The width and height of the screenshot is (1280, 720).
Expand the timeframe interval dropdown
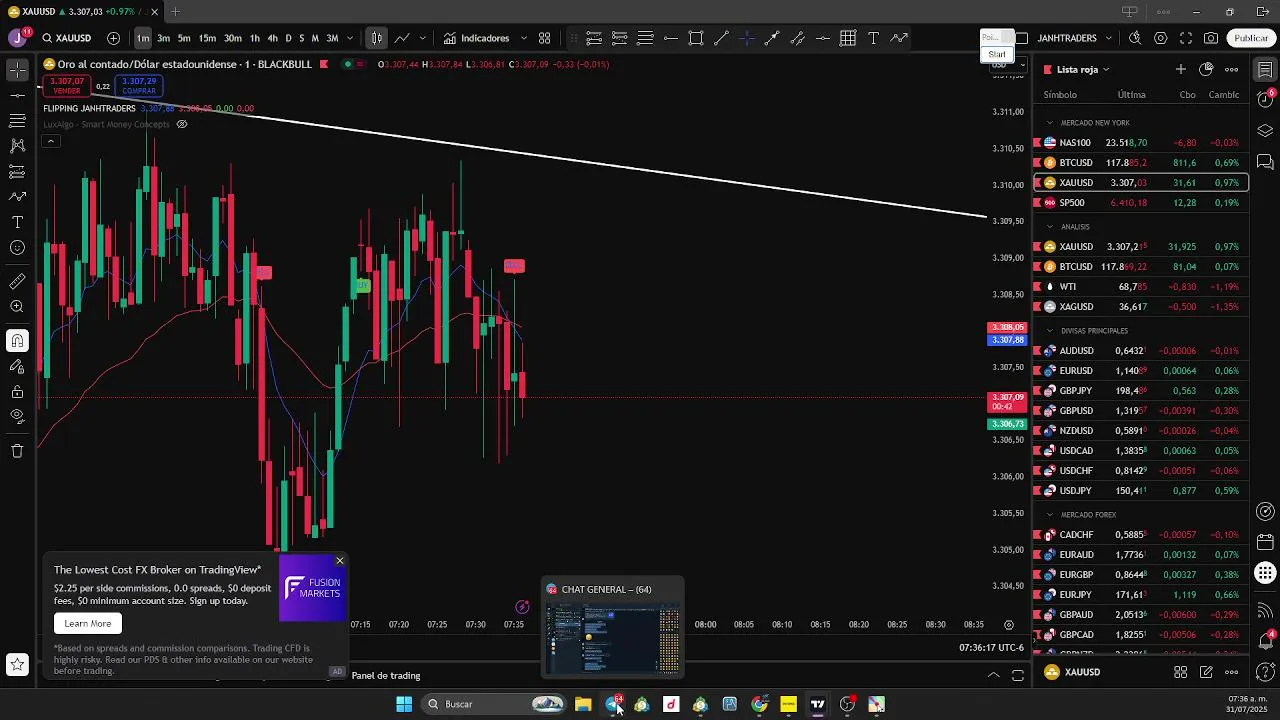[349, 38]
